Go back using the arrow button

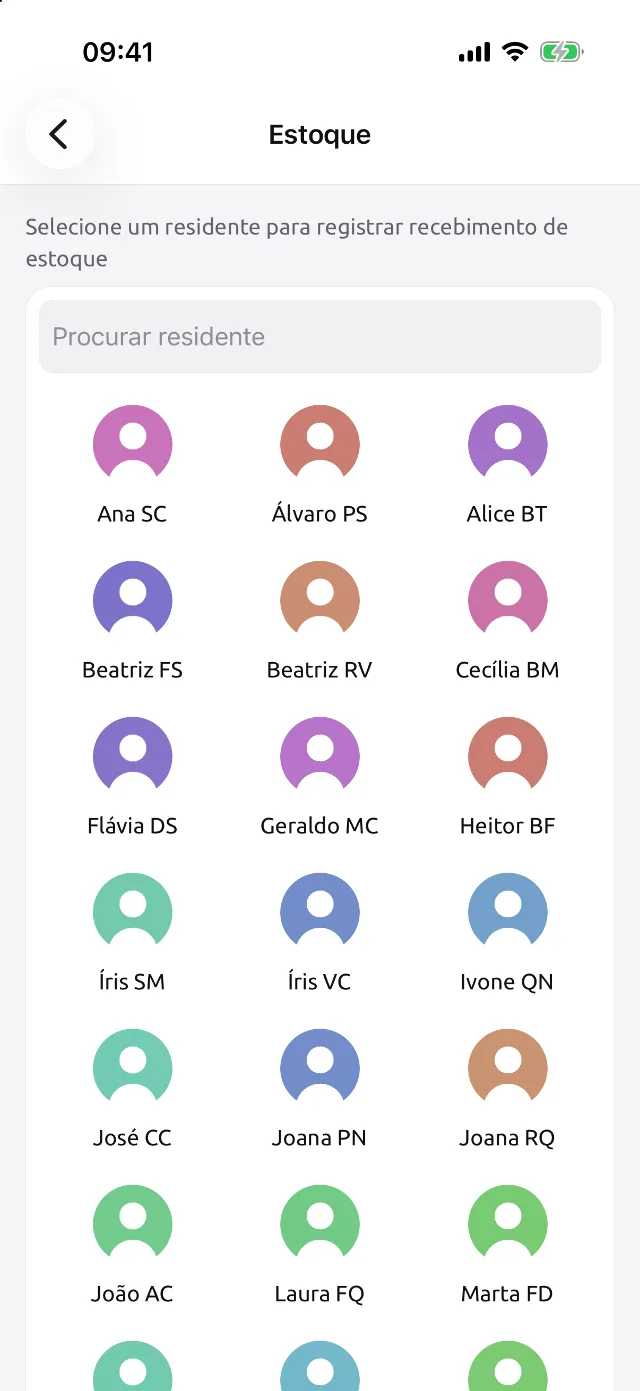coord(60,134)
